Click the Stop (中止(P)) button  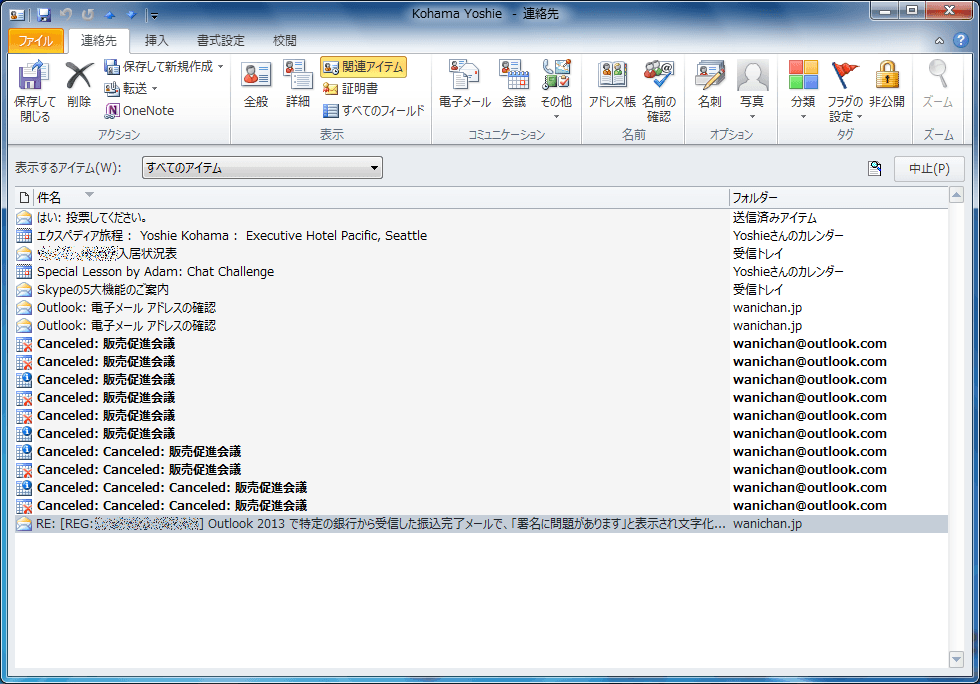(x=929, y=168)
